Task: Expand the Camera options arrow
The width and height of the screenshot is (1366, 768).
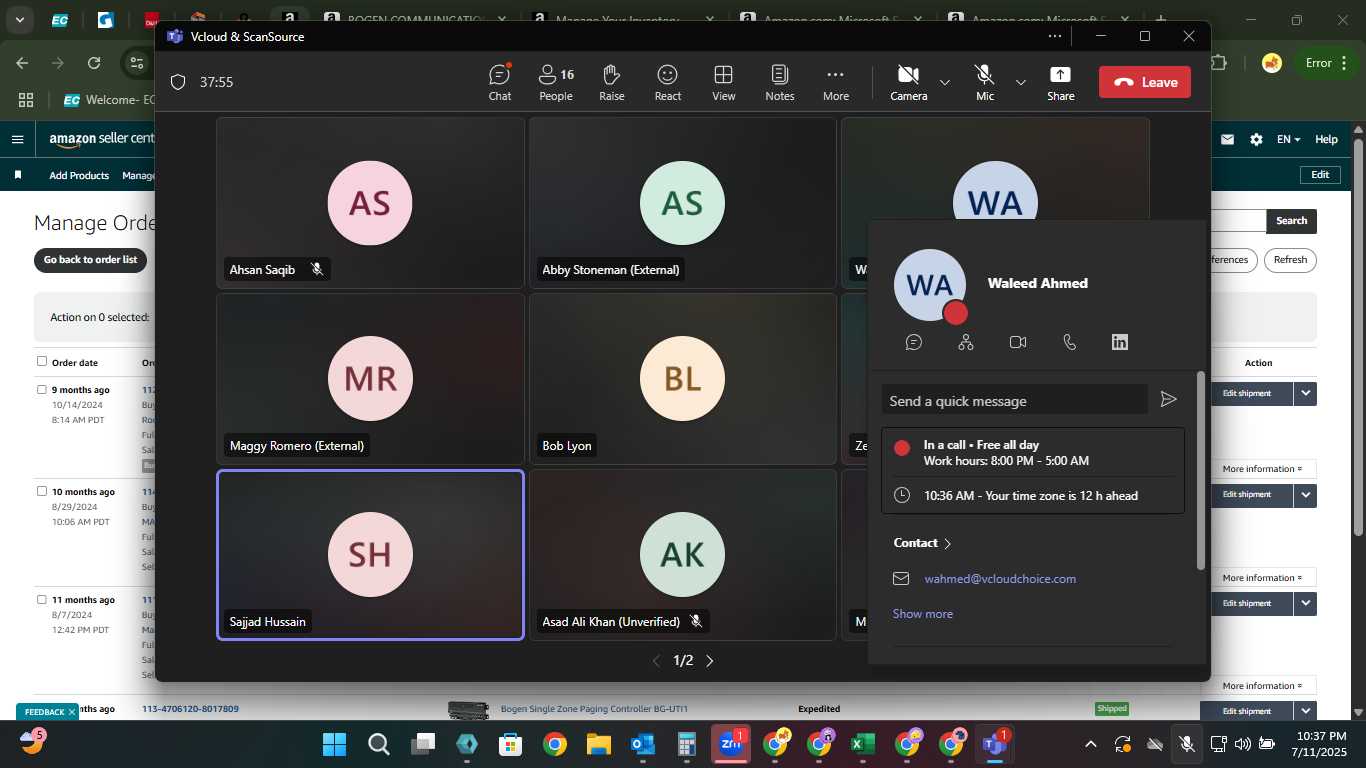Action: tap(945, 82)
